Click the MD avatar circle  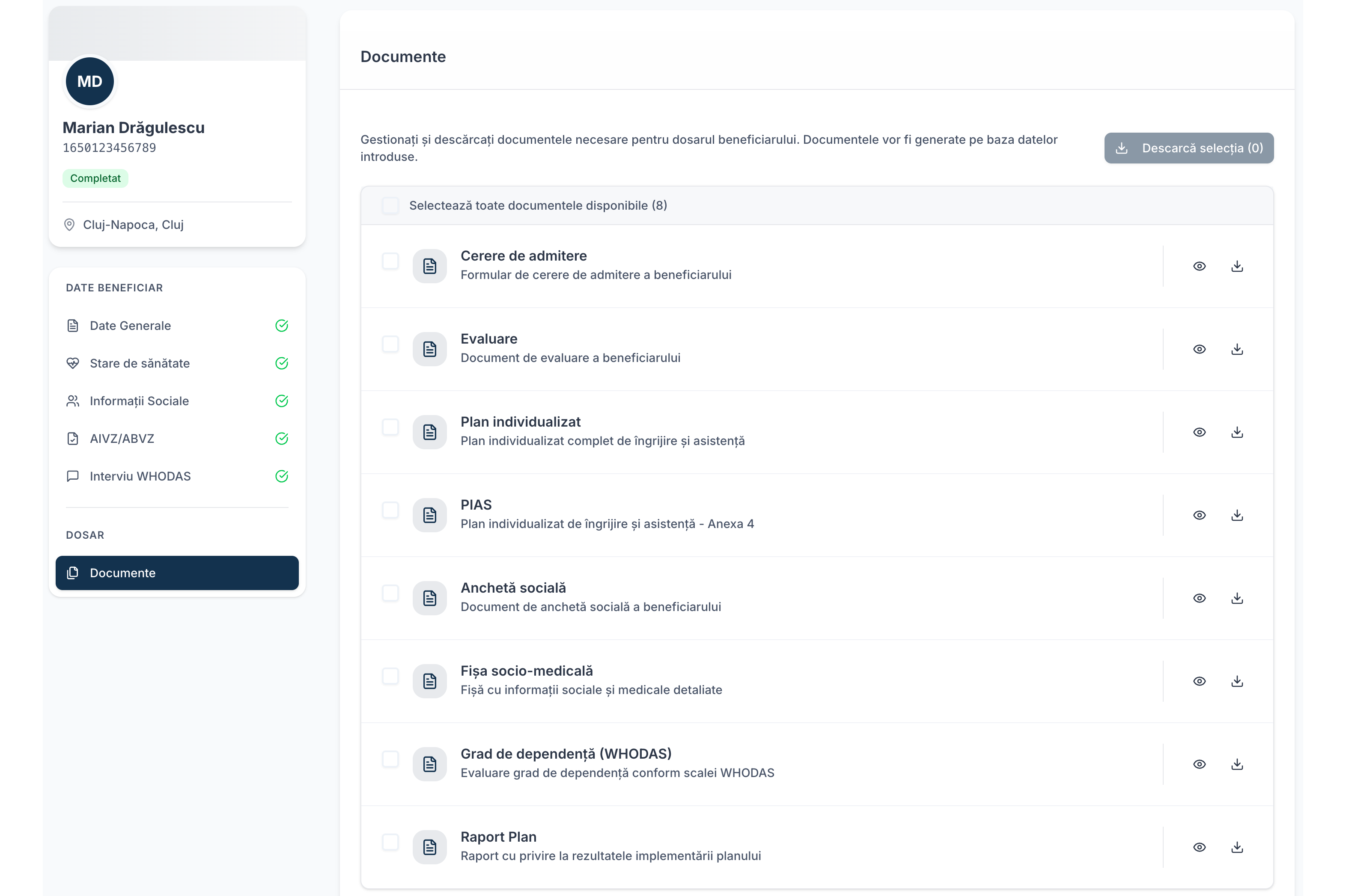pyautogui.click(x=90, y=82)
